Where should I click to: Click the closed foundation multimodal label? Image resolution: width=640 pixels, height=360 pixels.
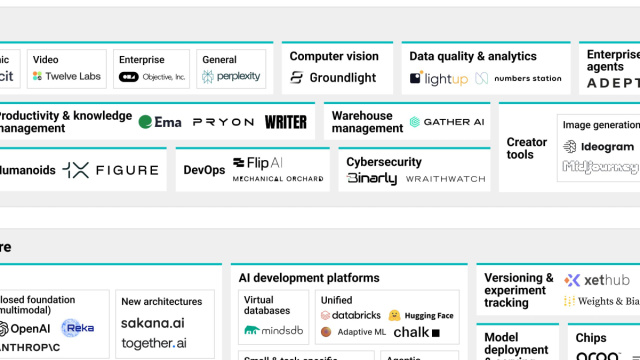pyautogui.click(x=38, y=305)
